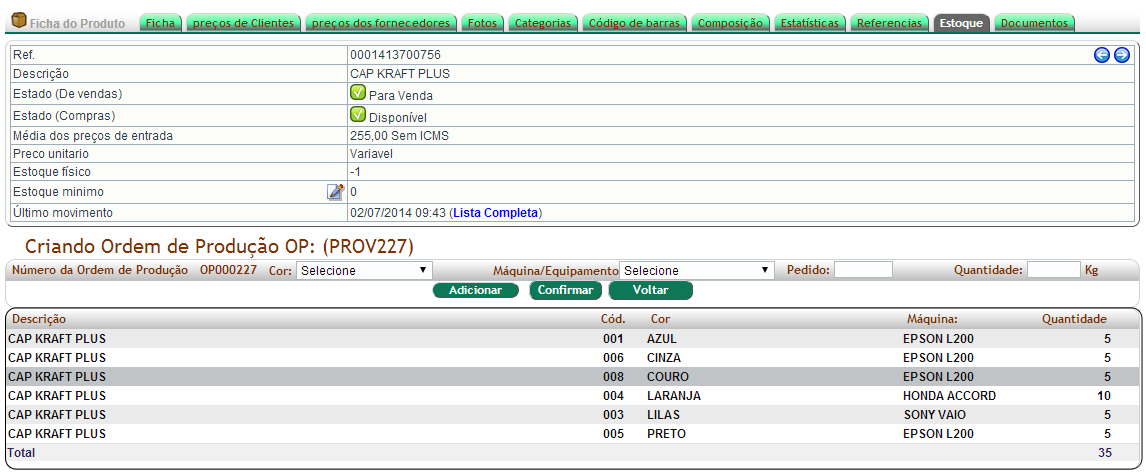1146x476 pixels.
Task: View the Documentos tab
Action: coord(1034,23)
